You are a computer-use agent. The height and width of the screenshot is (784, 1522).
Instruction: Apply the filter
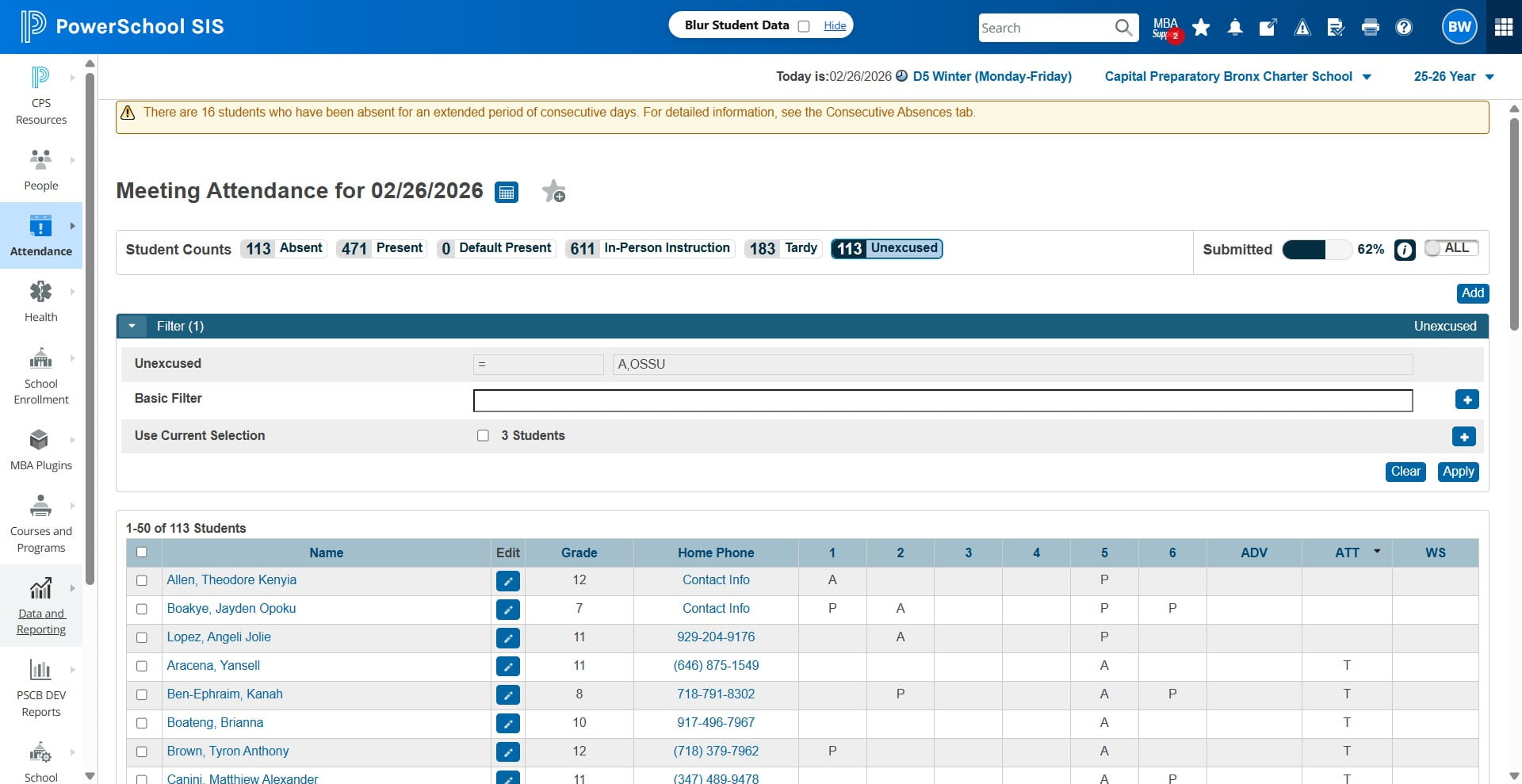coord(1459,472)
